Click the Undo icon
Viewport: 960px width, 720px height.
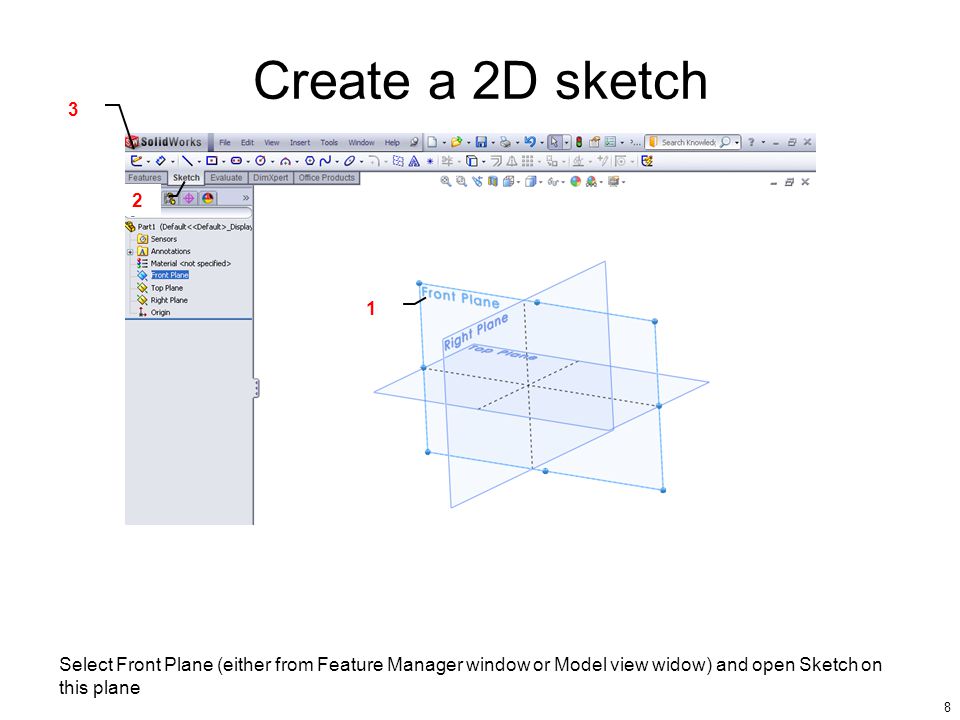(530, 142)
